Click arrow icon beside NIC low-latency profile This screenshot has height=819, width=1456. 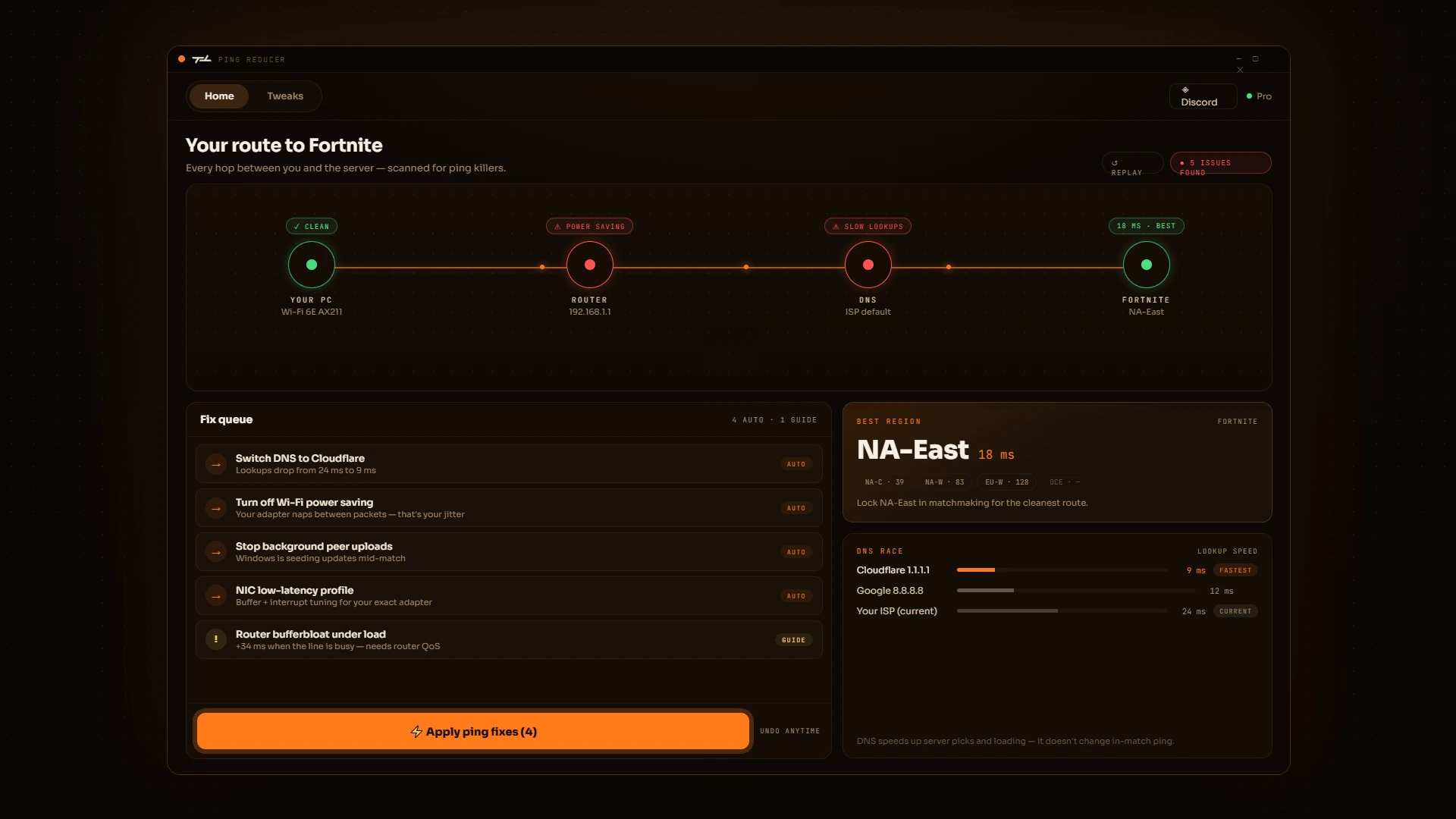[216, 596]
